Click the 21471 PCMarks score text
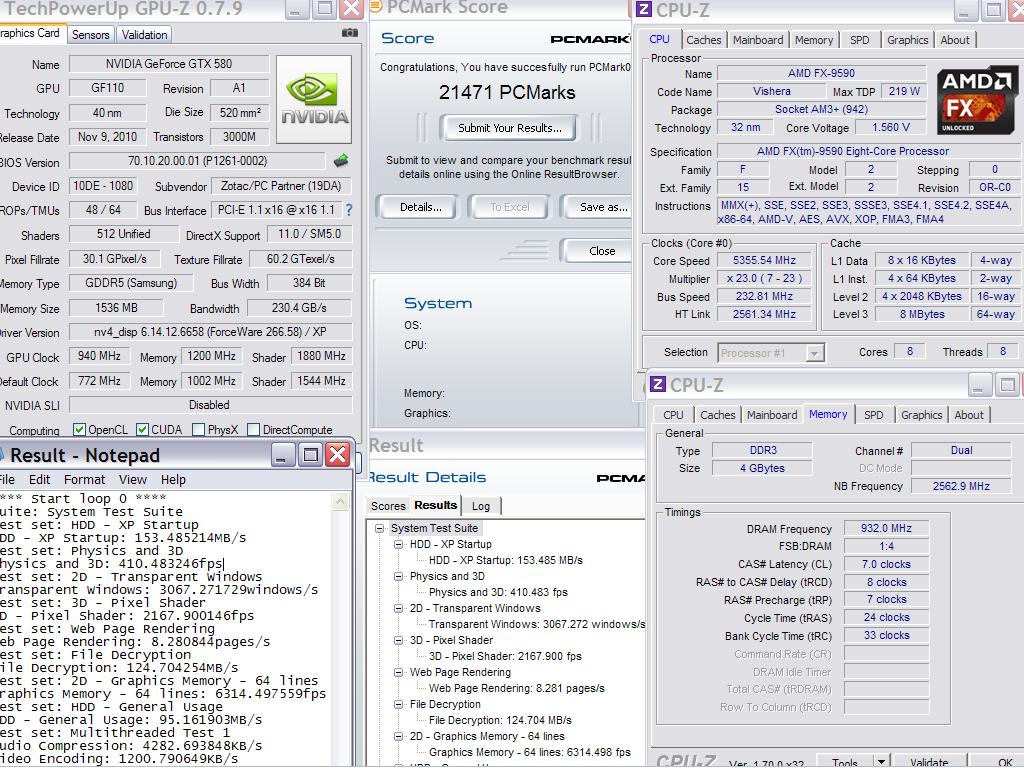Image resolution: width=1024 pixels, height=768 pixels. click(x=507, y=92)
